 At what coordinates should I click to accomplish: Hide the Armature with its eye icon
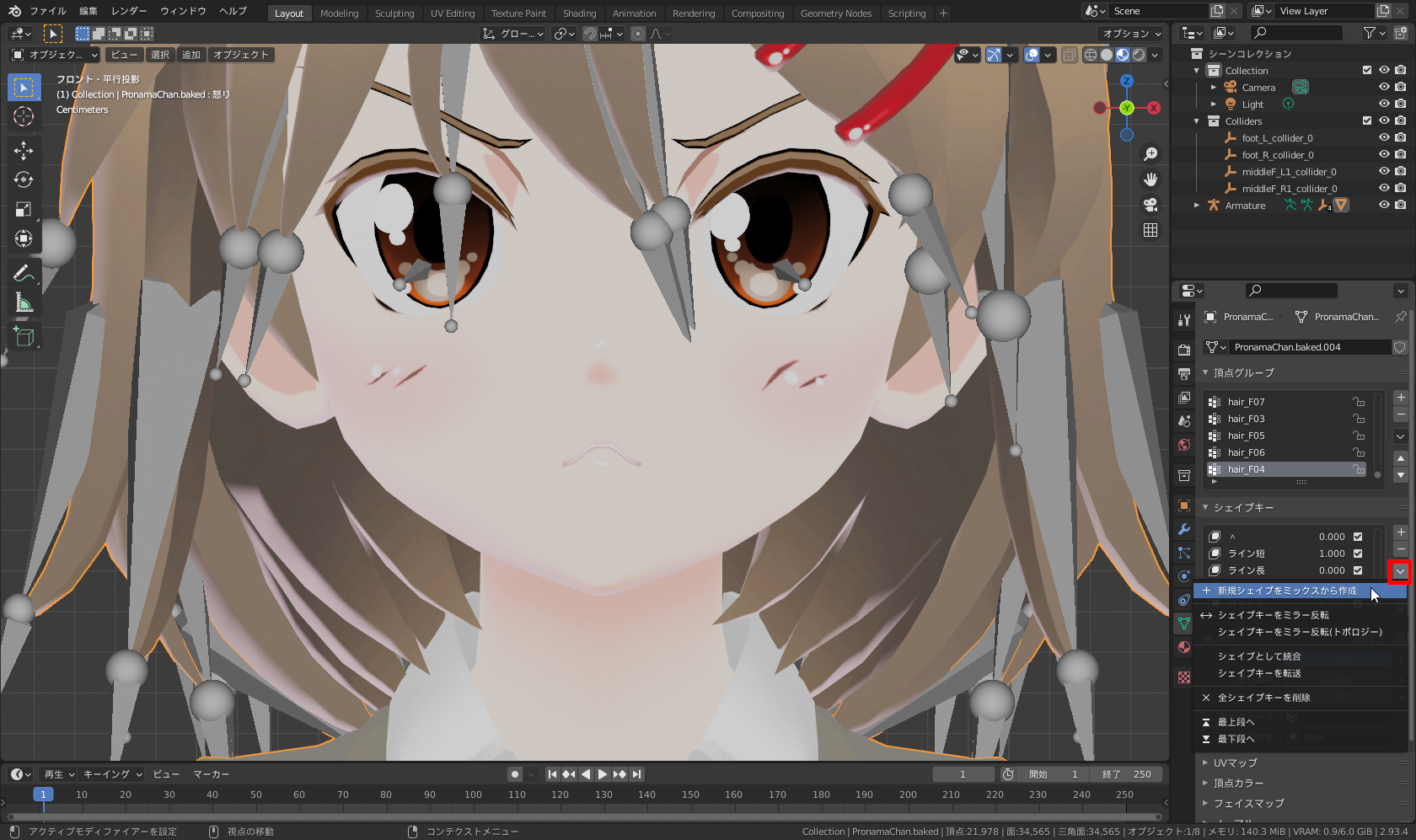pos(1384,206)
